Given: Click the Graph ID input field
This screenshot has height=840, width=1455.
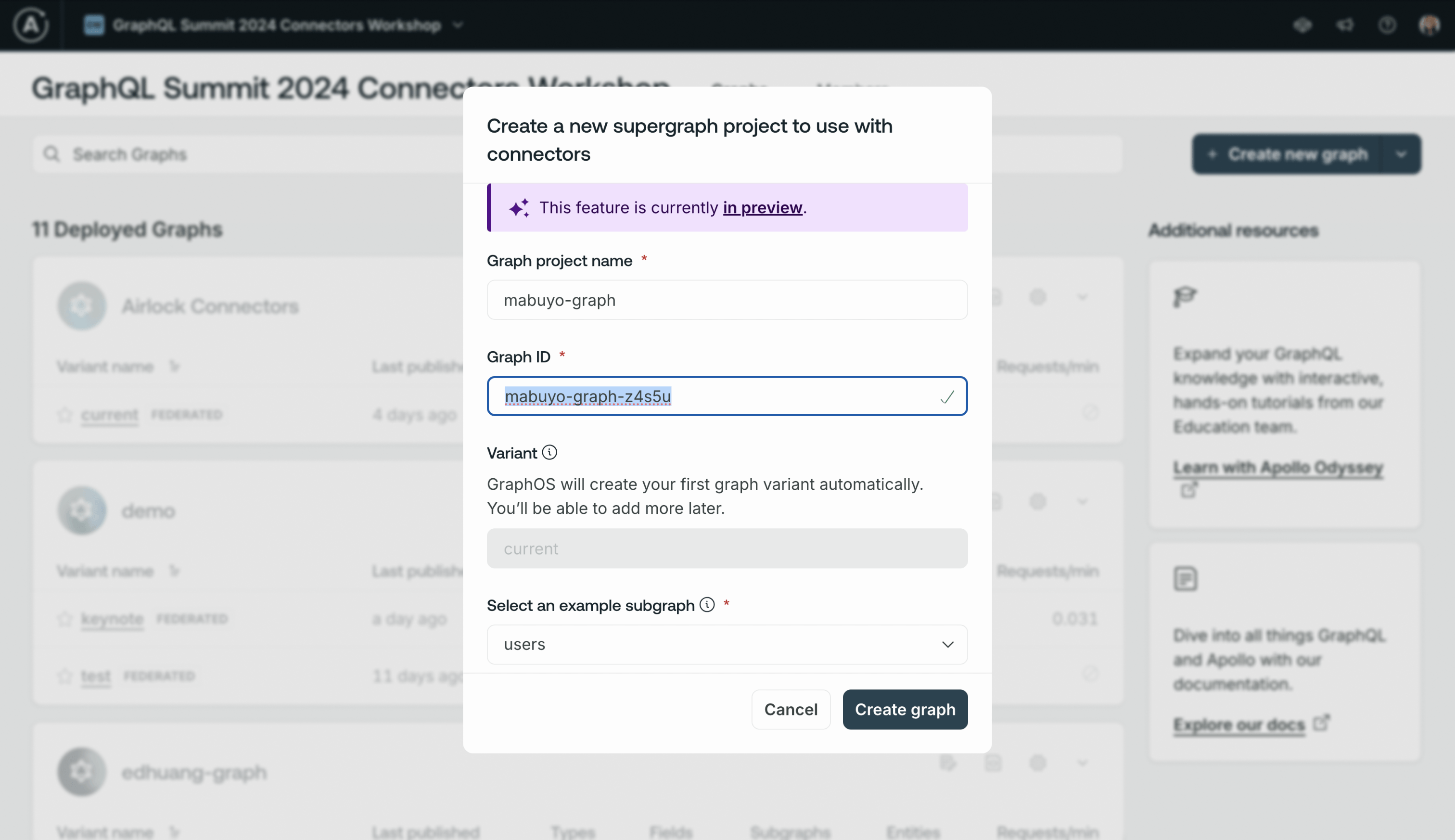Looking at the screenshot, I should 727,396.
